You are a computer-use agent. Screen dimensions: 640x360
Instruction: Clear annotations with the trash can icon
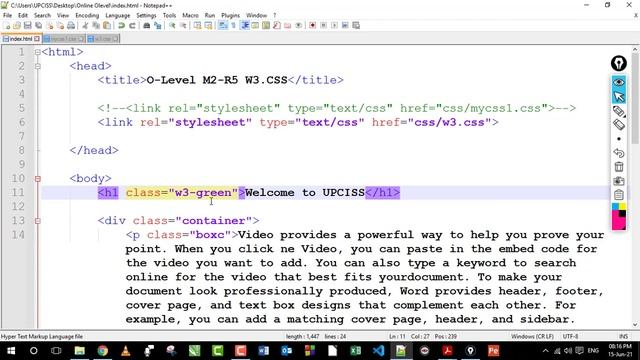click(619, 167)
